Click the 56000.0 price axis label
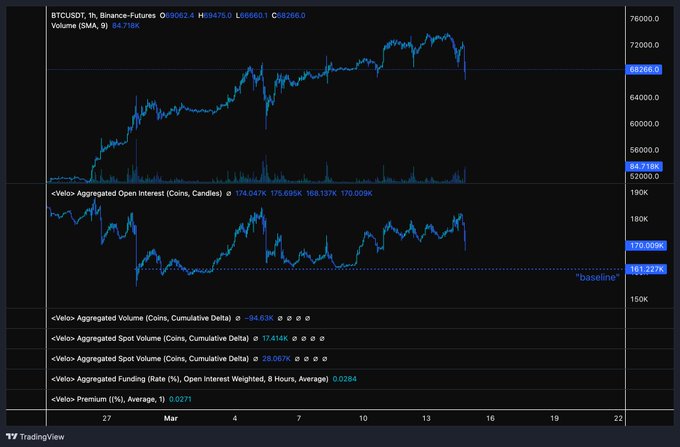The image size is (680, 447). pyautogui.click(x=644, y=150)
